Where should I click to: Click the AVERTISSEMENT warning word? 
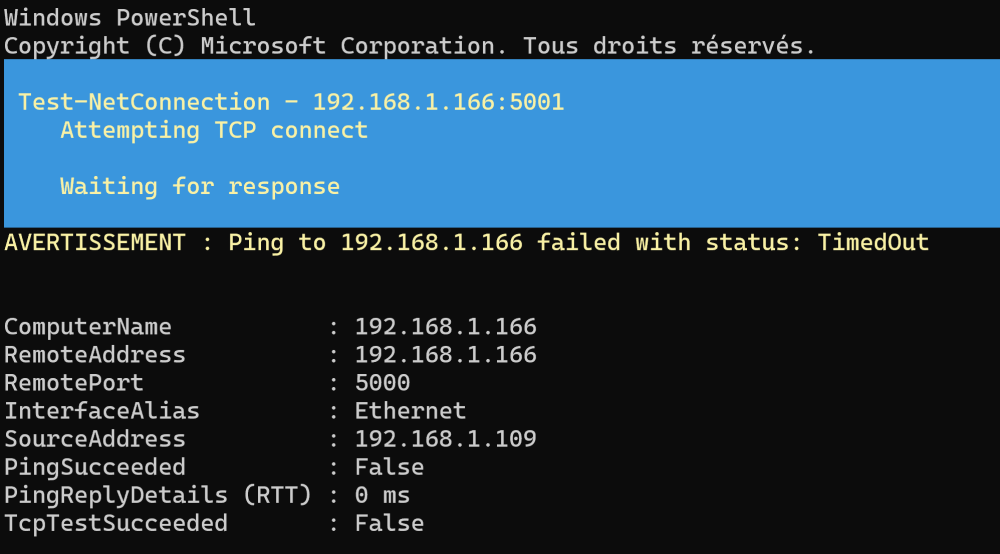95,242
